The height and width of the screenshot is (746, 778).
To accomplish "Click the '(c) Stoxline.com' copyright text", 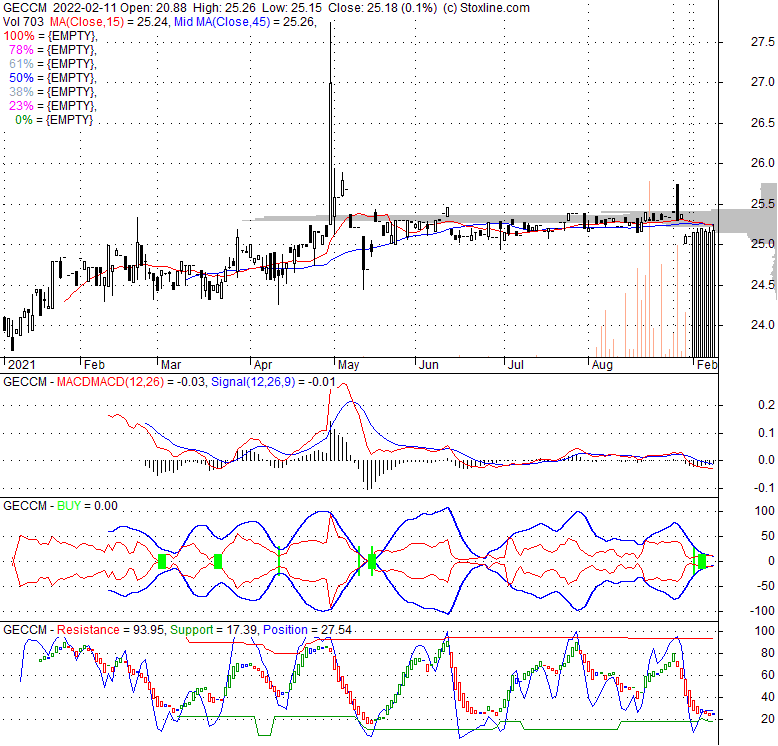I will [x=486, y=8].
